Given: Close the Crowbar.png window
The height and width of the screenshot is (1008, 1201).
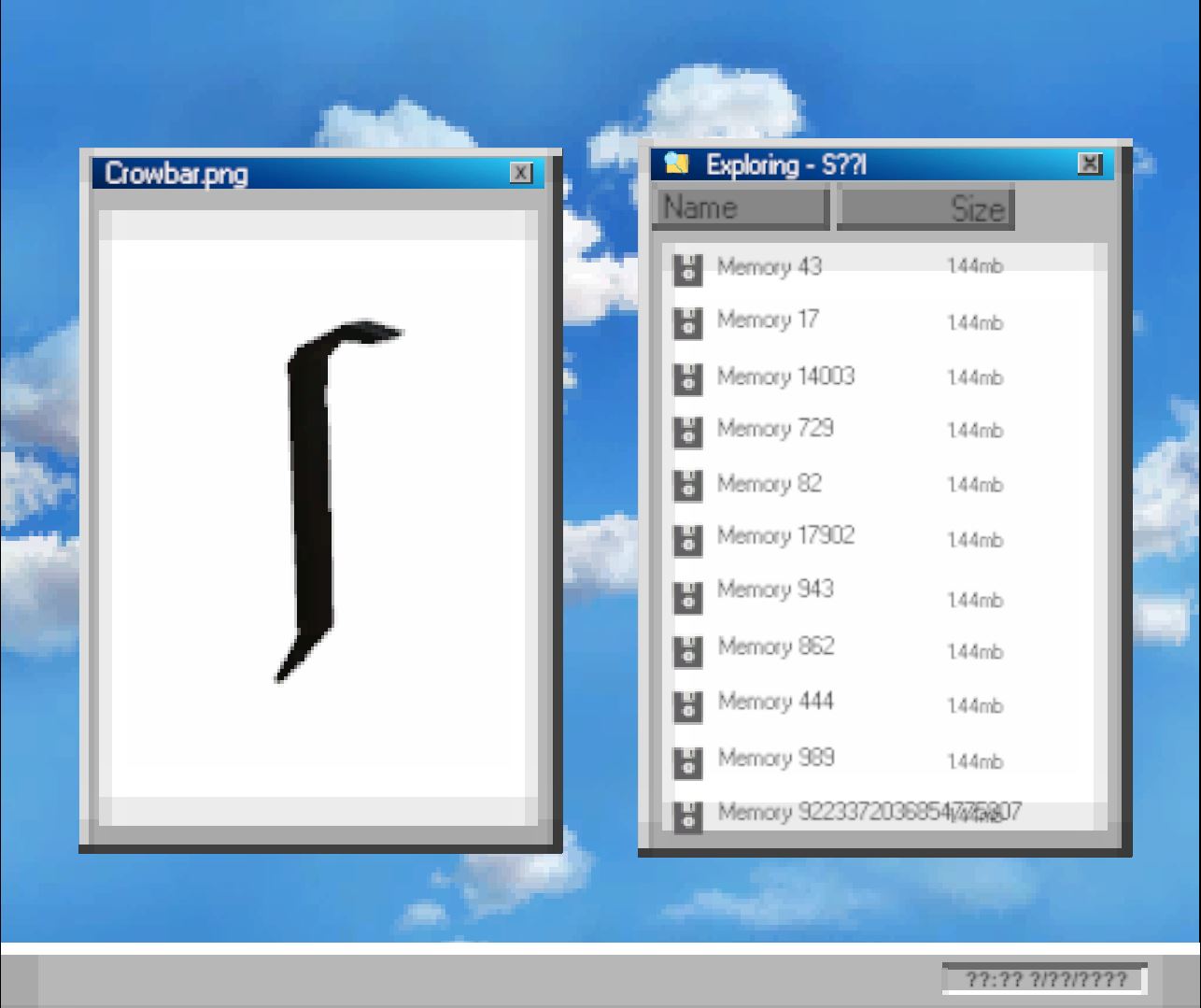Looking at the screenshot, I should [x=521, y=173].
